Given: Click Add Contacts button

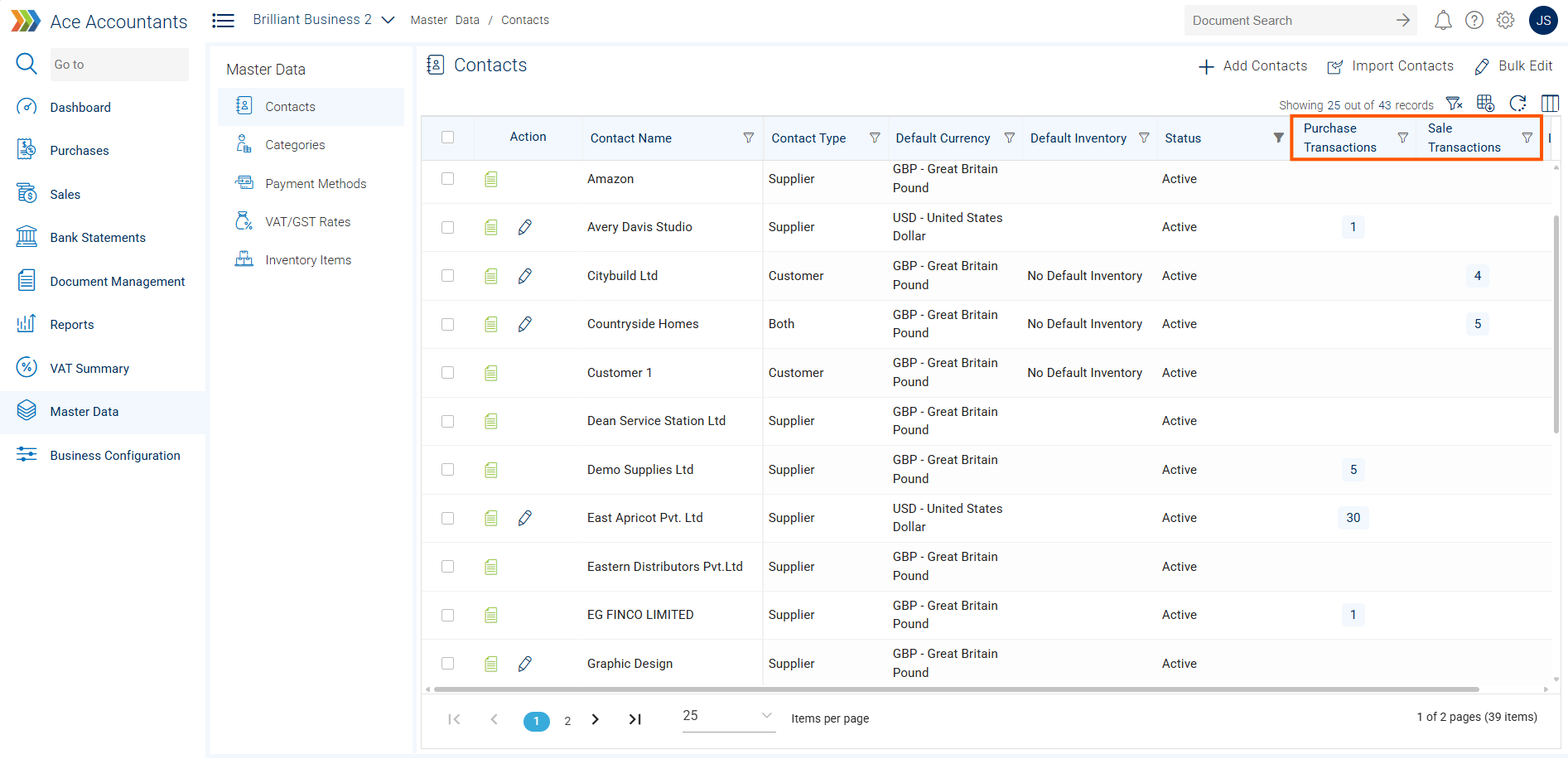Looking at the screenshot, I should (1252, 66).
